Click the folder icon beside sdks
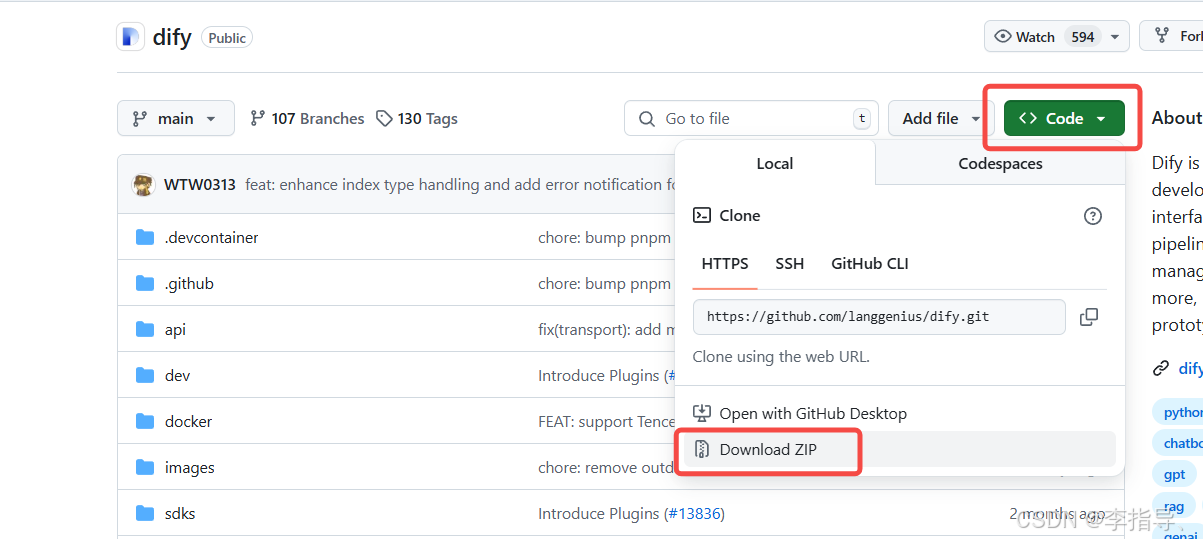 pos(145,513)
